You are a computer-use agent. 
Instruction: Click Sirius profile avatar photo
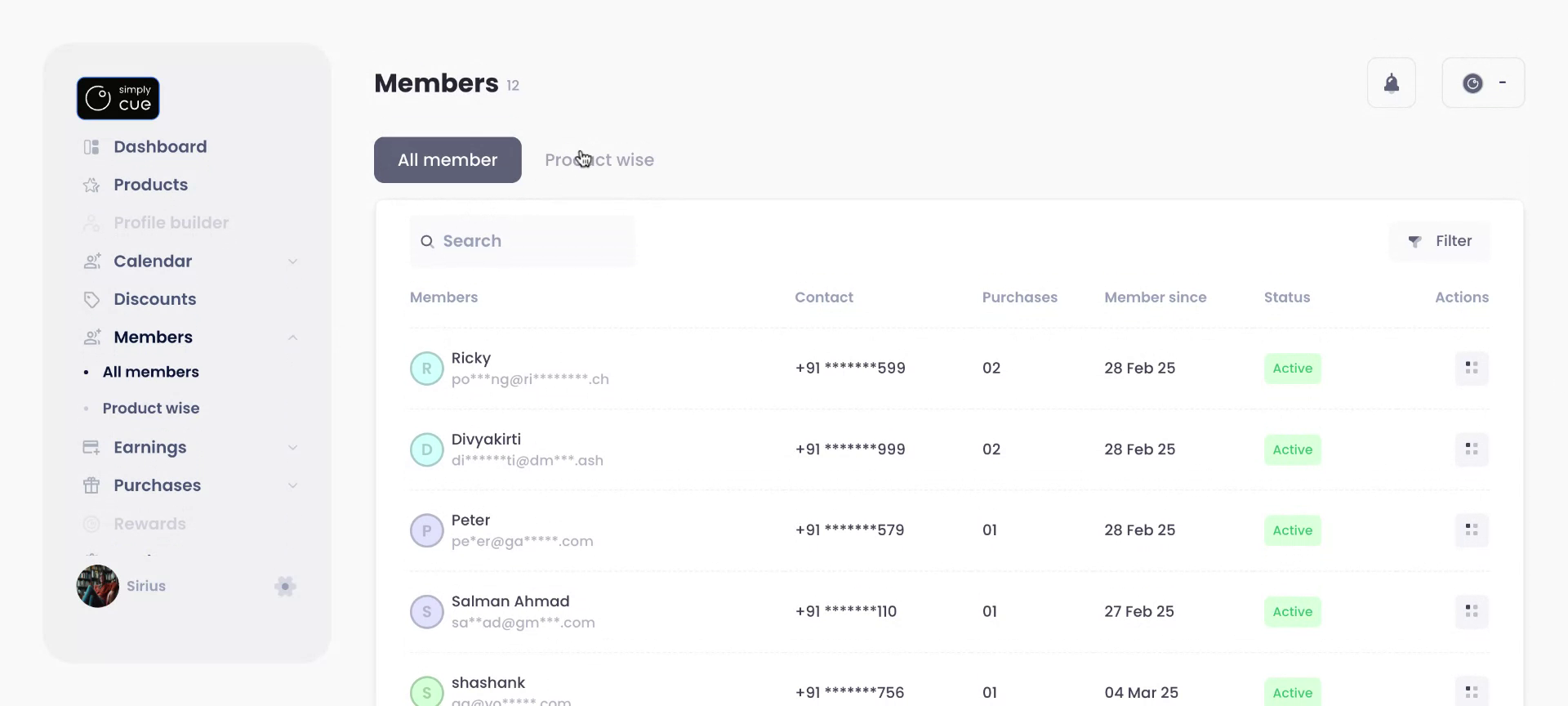(98, 586)
